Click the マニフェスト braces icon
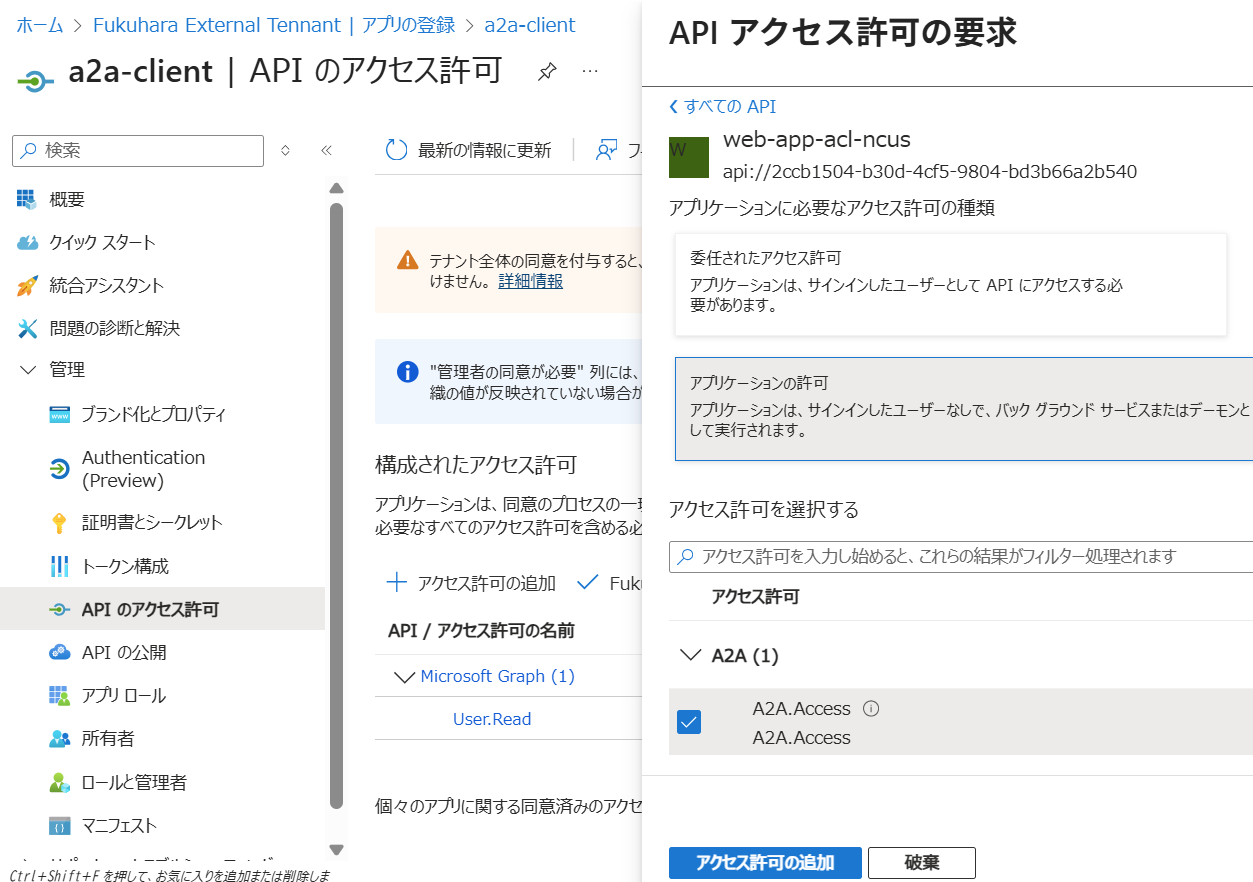The image size is (1253, 882). tap(59, 826)
